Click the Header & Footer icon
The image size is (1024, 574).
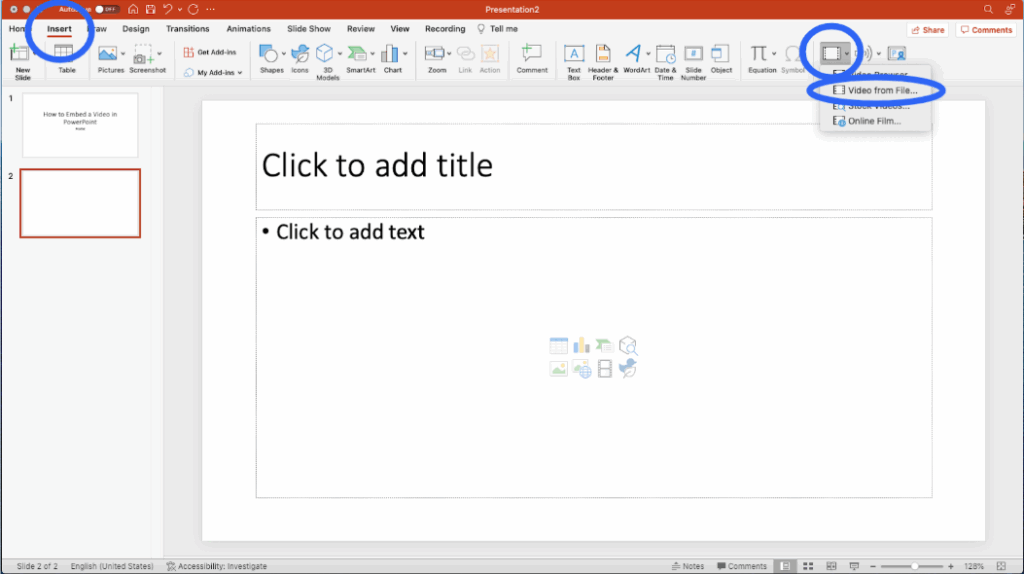pos(603,57)
